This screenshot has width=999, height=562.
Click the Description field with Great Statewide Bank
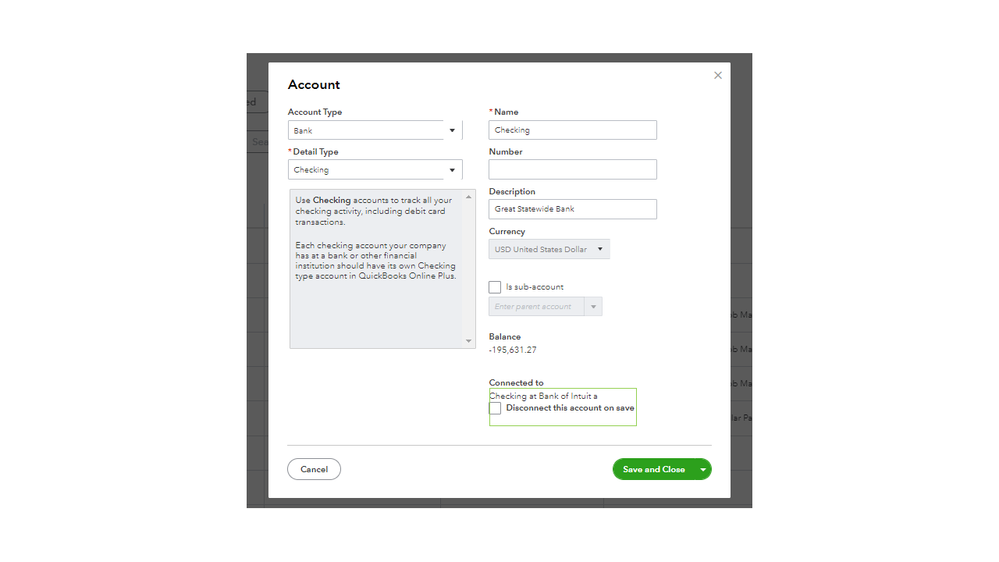pos(572,209)
